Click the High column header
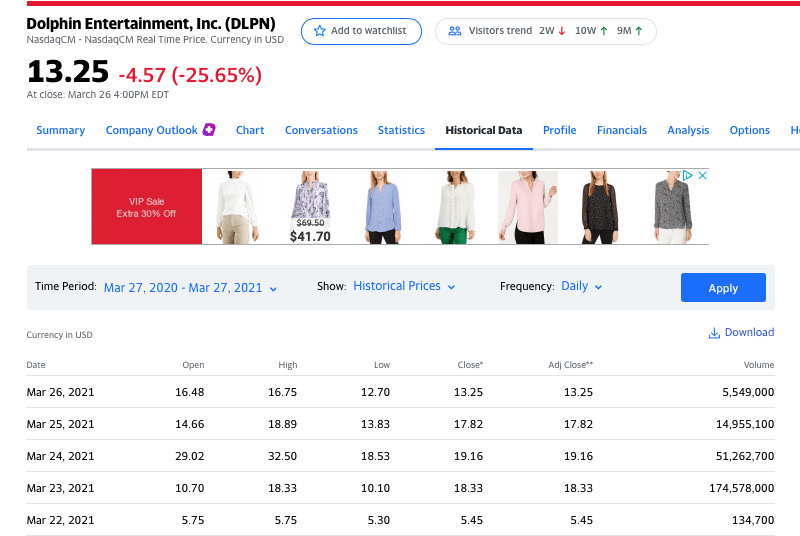The width and height of the screenshot is (800, 536). [x=288, y=365]
